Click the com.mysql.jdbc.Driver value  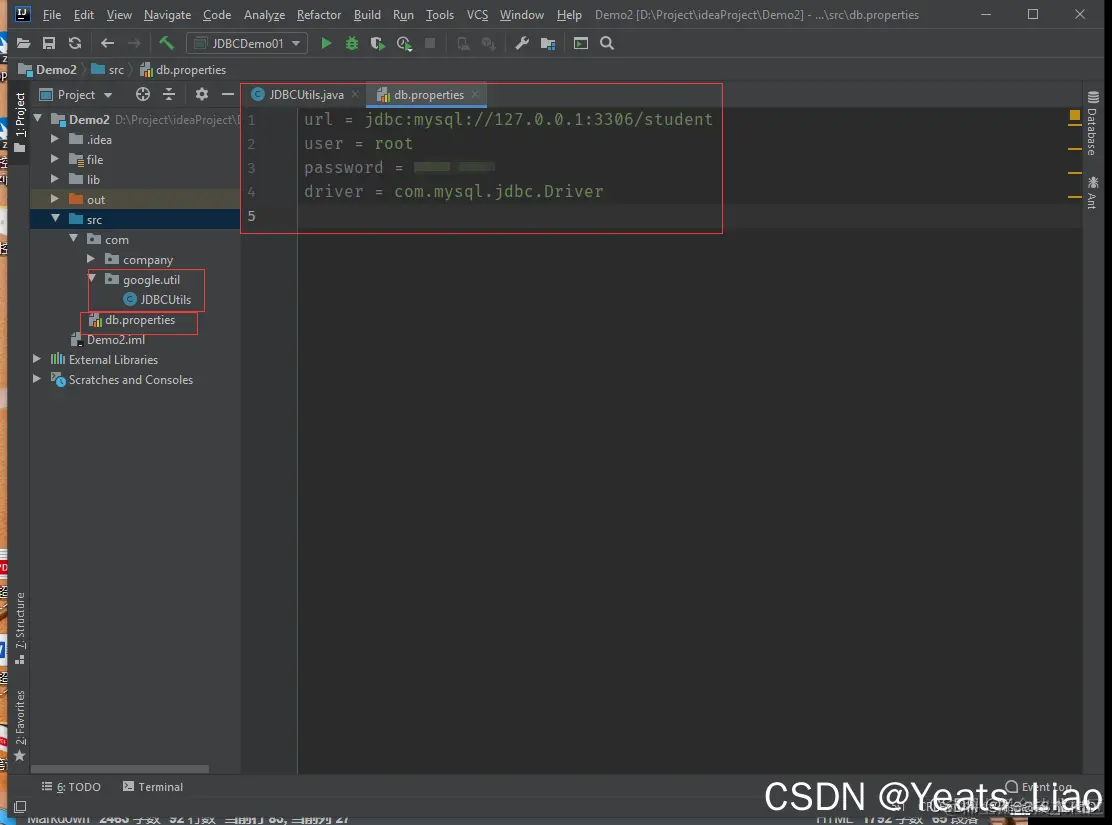click(499, 192)
